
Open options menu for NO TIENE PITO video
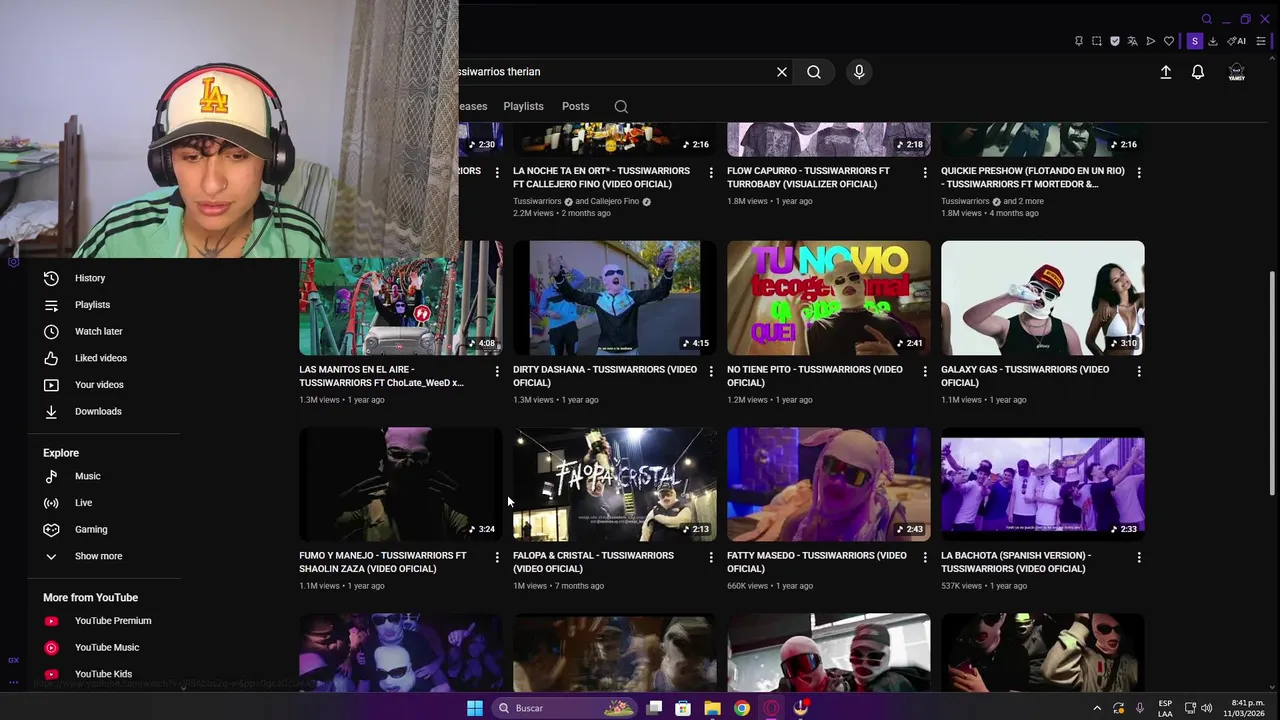pyautogui.click(x=925, y=371)
